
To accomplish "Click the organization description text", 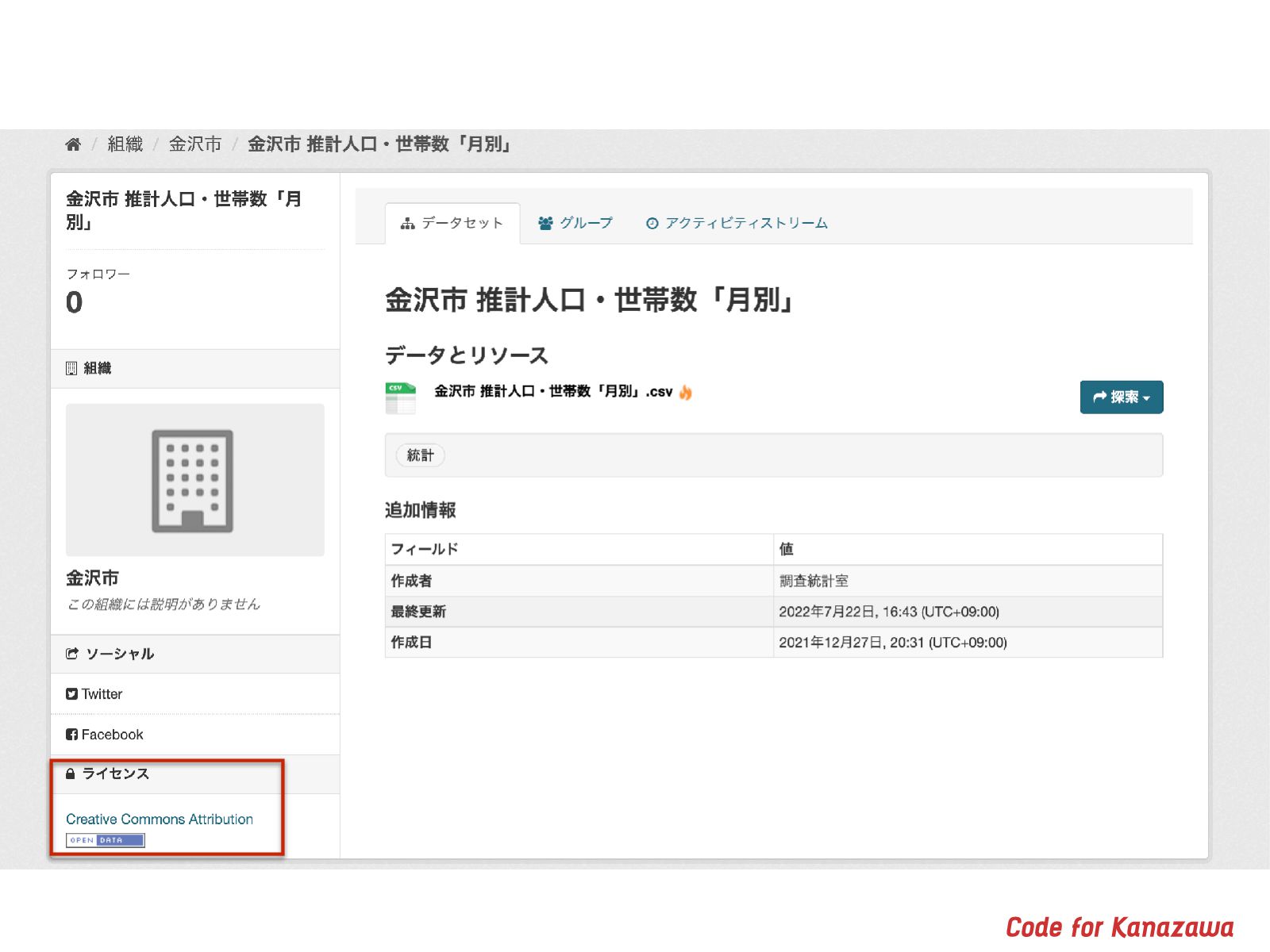I will click(x=164, y=605).
